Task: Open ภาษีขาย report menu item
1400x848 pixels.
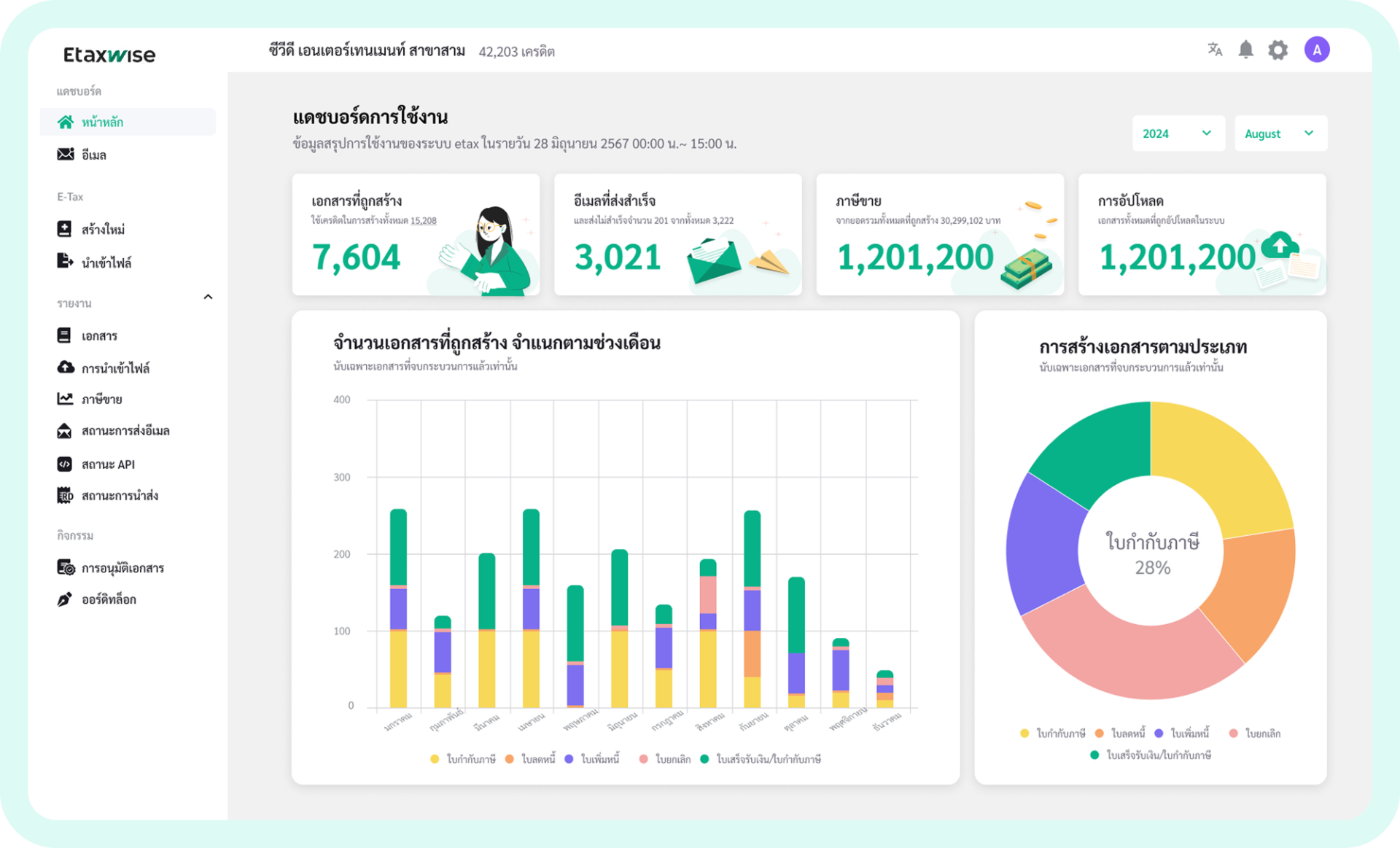Action: pos(102,399)
